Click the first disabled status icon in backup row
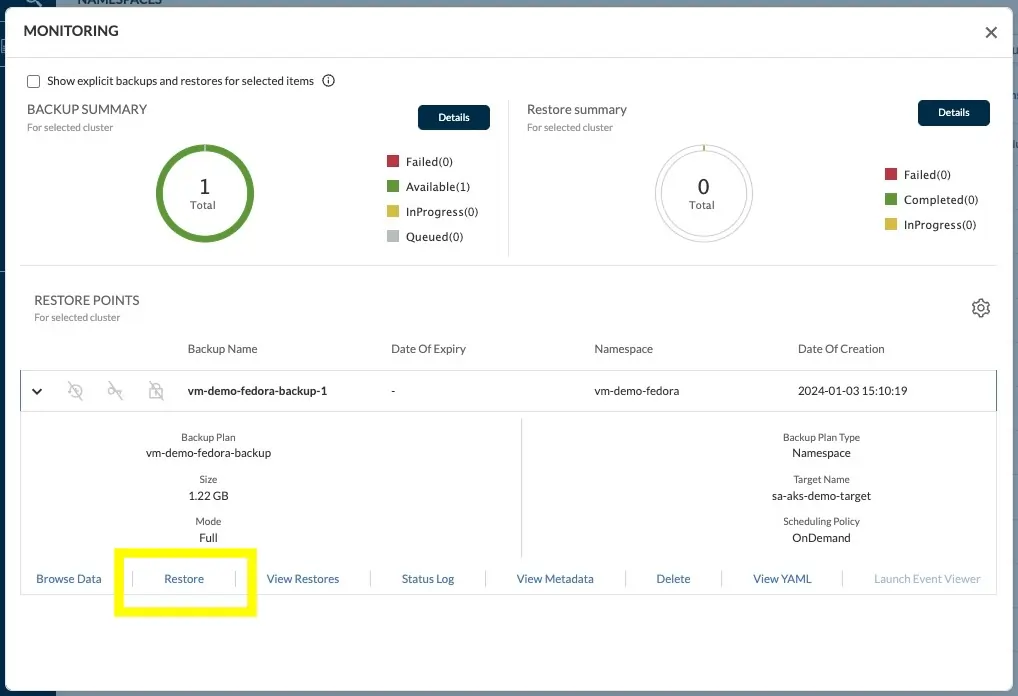1018x696 pixels. [75, 391]
